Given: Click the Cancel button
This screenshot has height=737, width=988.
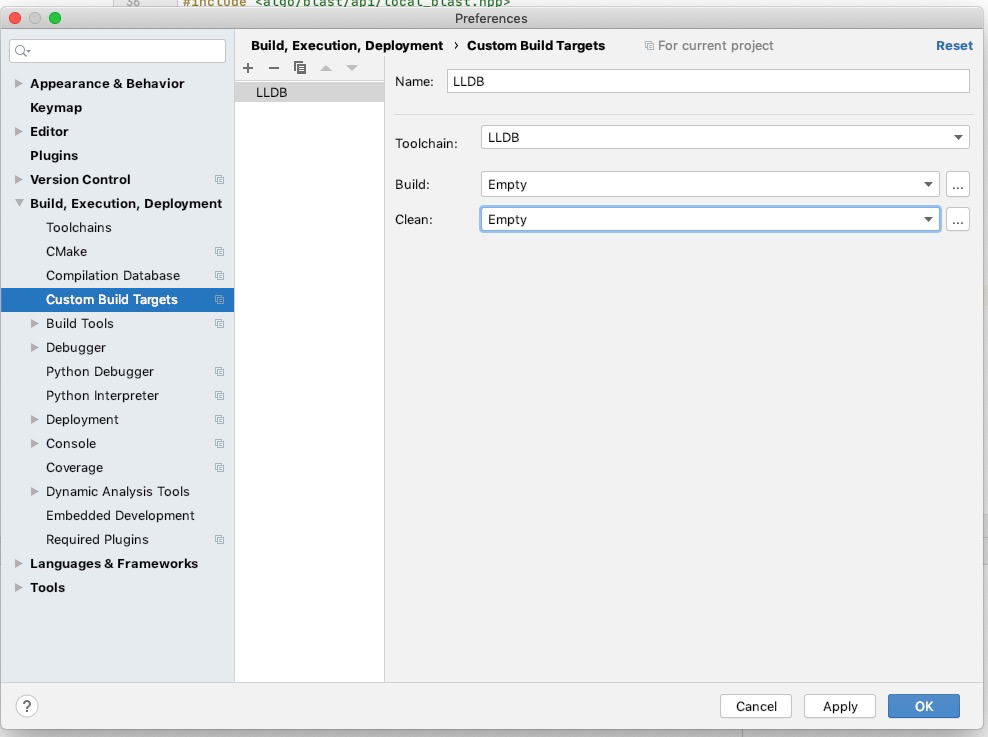Looking at the screenshot, I should 756,706.
